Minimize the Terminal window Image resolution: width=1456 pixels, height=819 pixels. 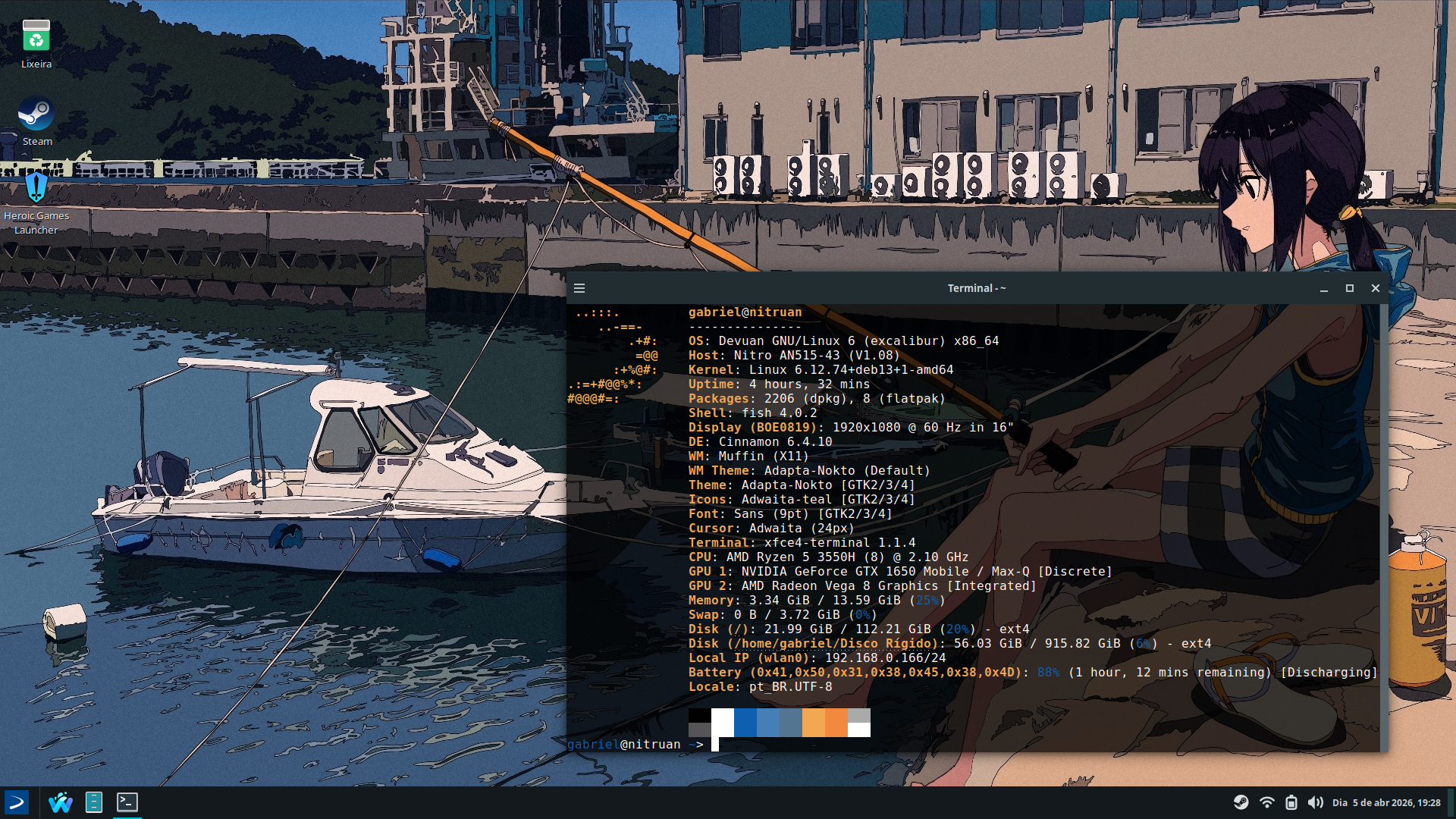tap(1324, 288)
